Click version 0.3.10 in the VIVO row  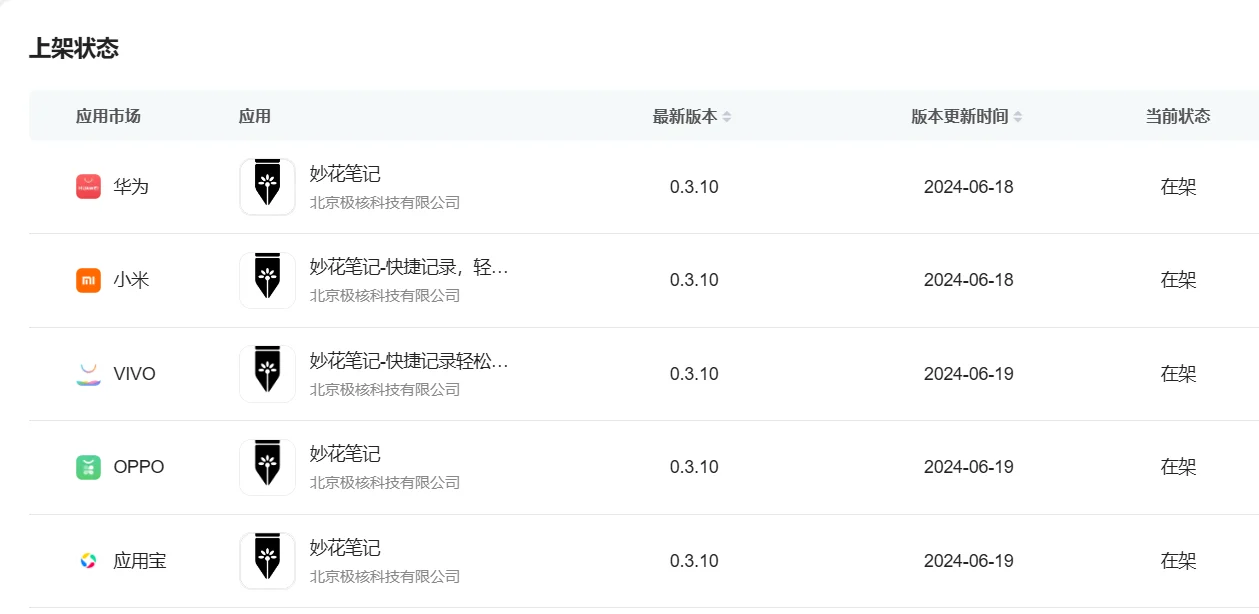pos(694,373)
